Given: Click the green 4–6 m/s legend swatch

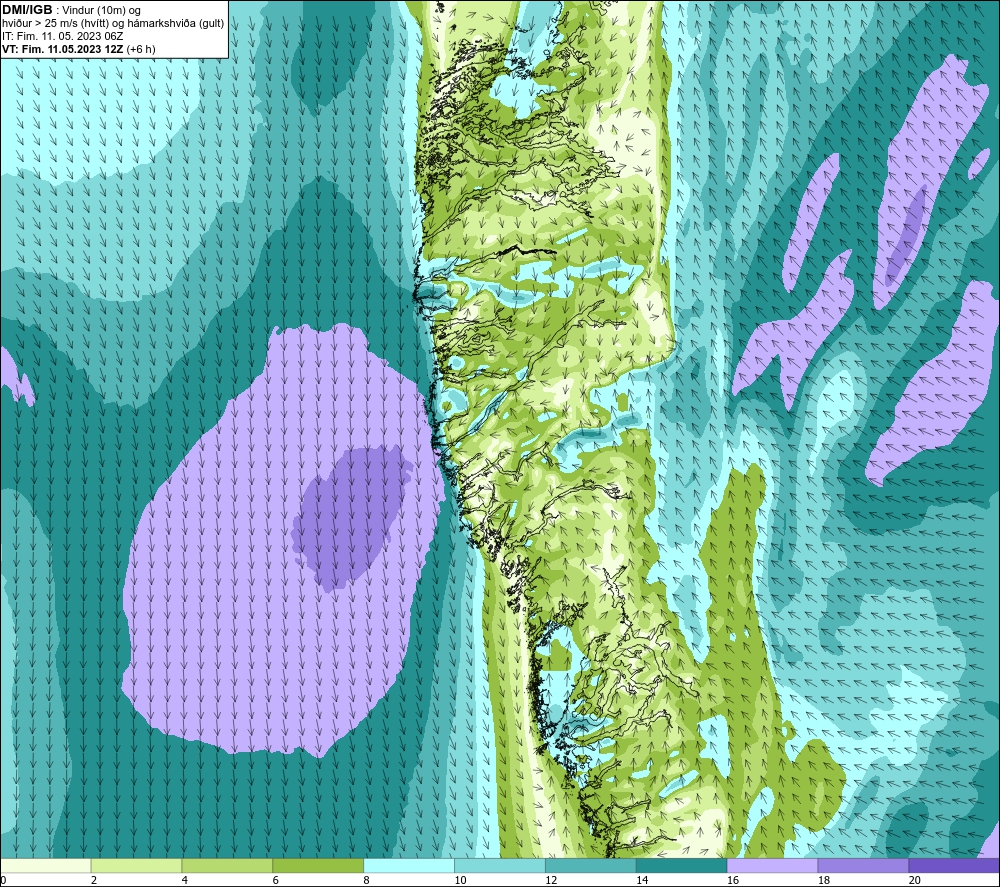Looking at the screenshot, I should pos(227,865).
